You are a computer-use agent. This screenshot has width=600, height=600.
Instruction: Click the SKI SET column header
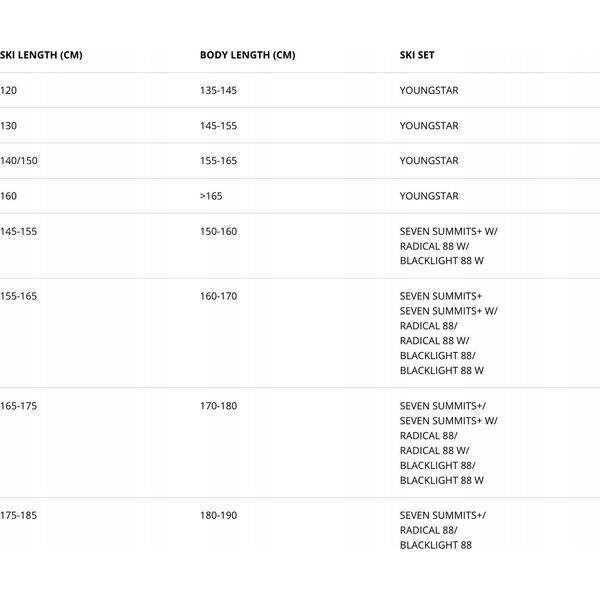[417, 55]
